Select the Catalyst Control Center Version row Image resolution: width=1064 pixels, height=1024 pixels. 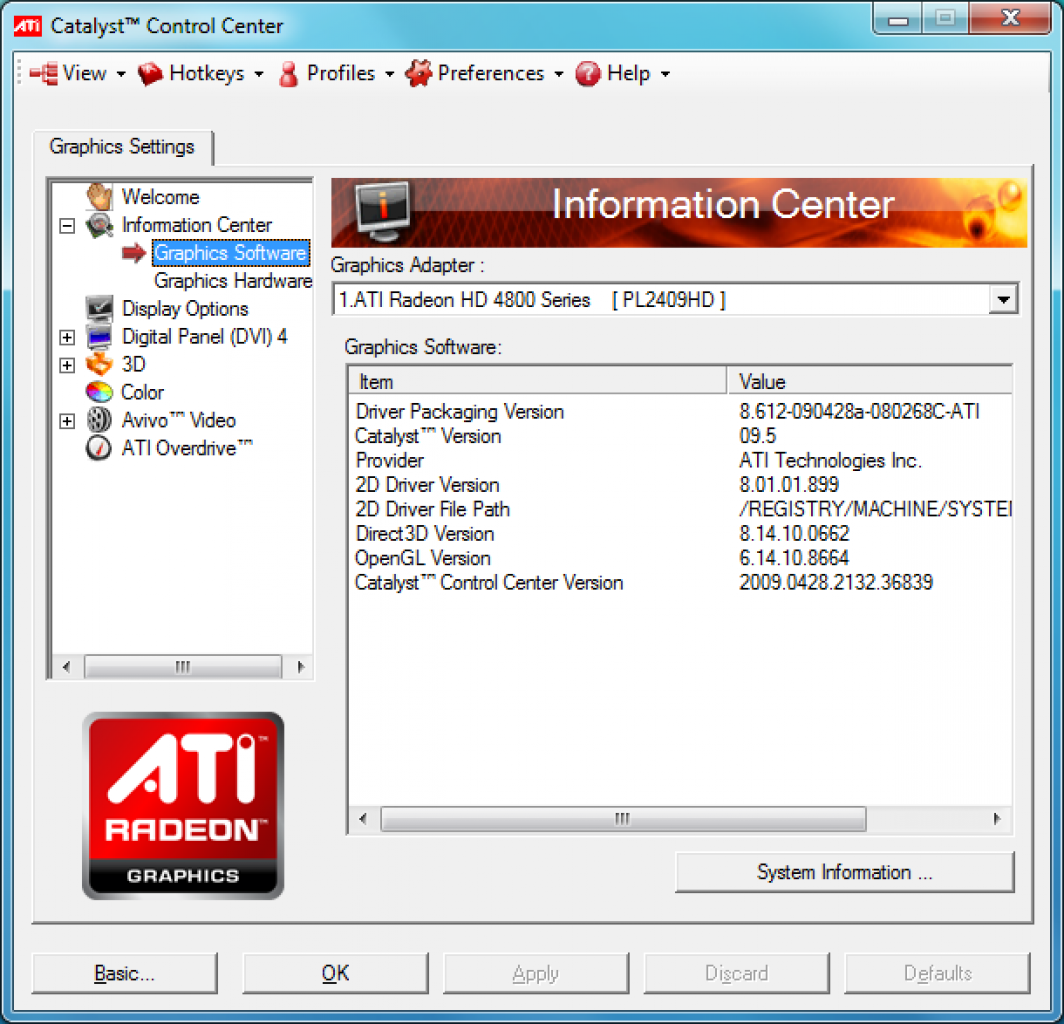click(681, 582)
